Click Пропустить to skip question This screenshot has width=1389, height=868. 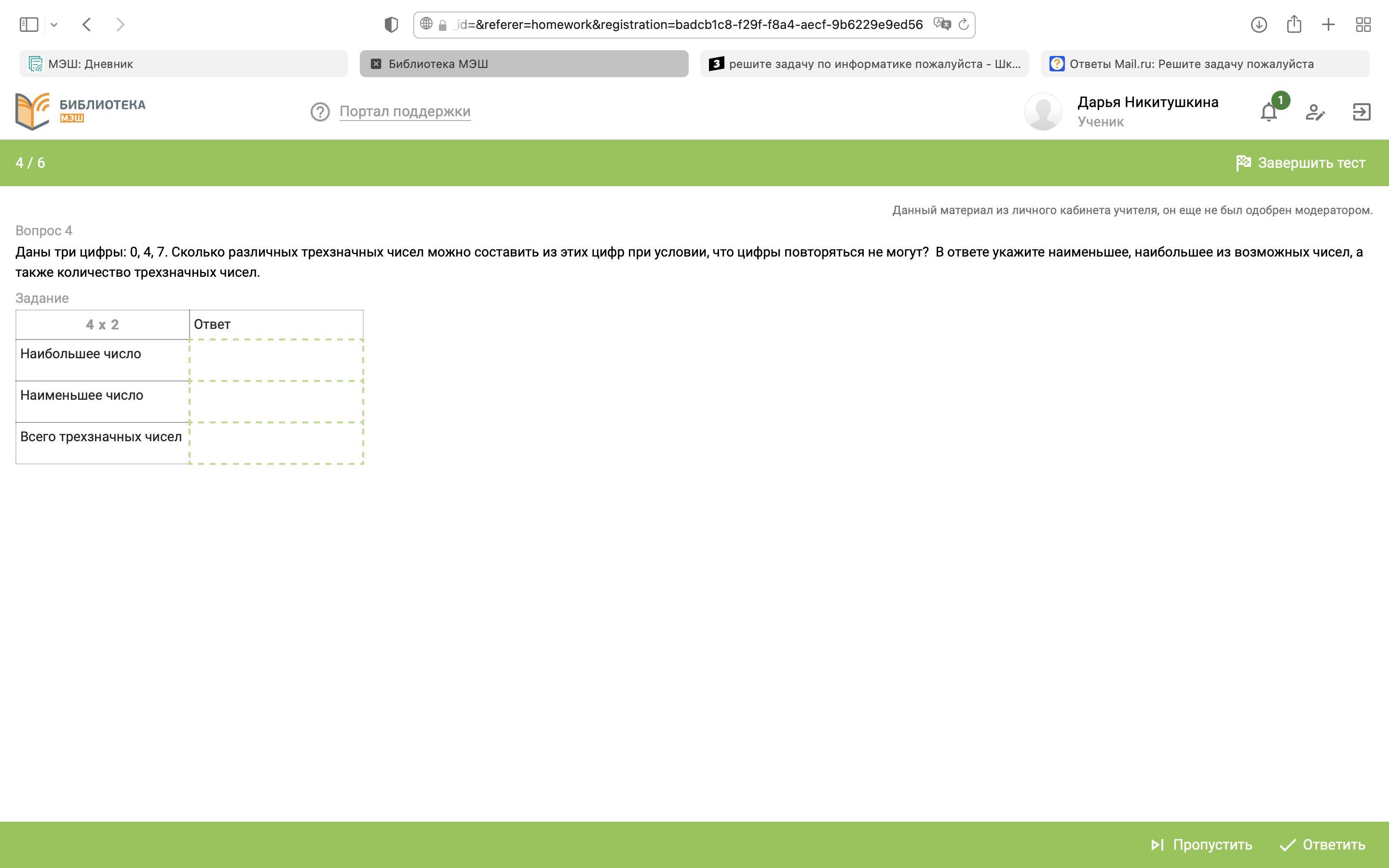[x=1201, y=844]
